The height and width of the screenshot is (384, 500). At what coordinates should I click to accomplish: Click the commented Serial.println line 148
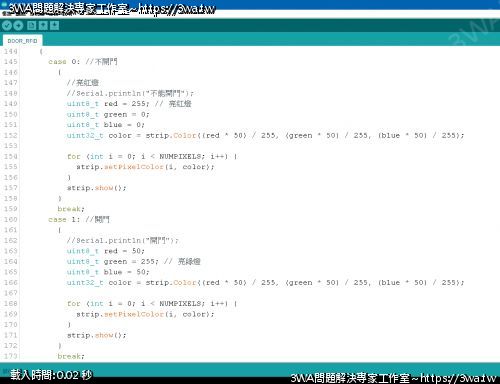[130, 93]
